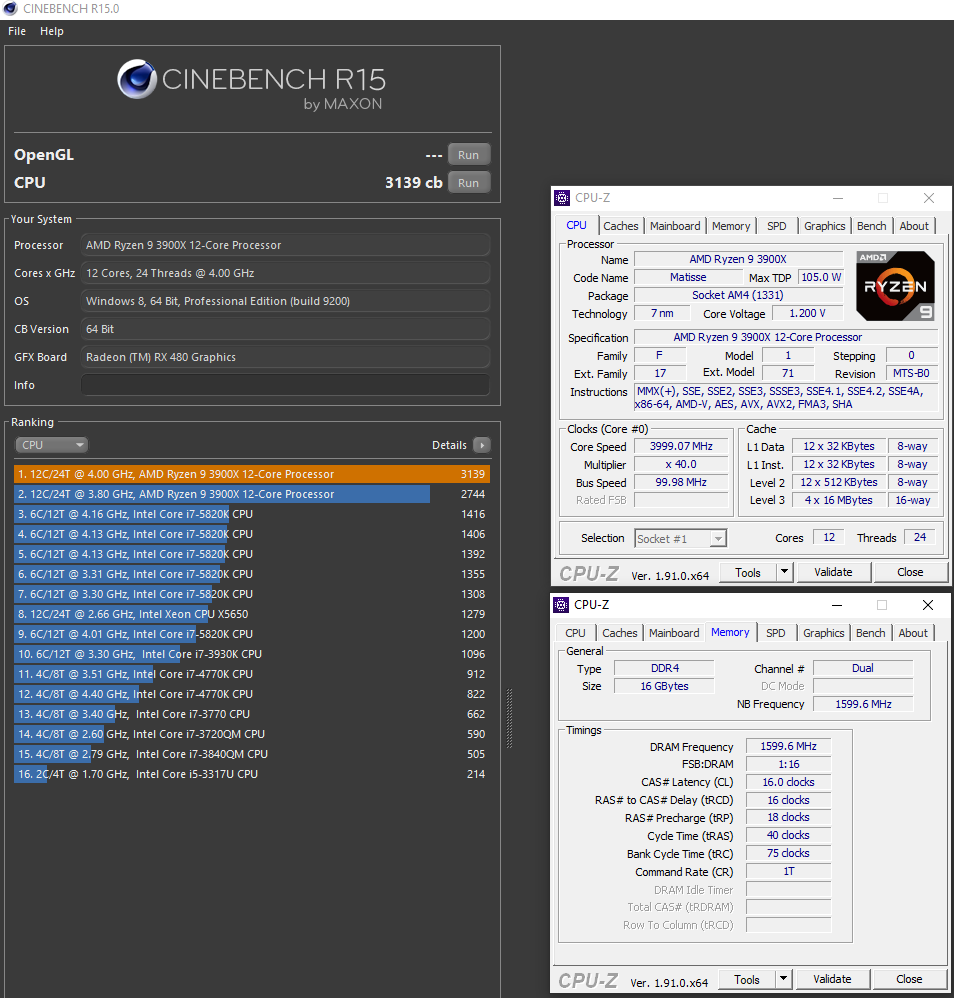Click the Details arrow button in Ranking
This screenshot has width=954, height=998.
481,445
